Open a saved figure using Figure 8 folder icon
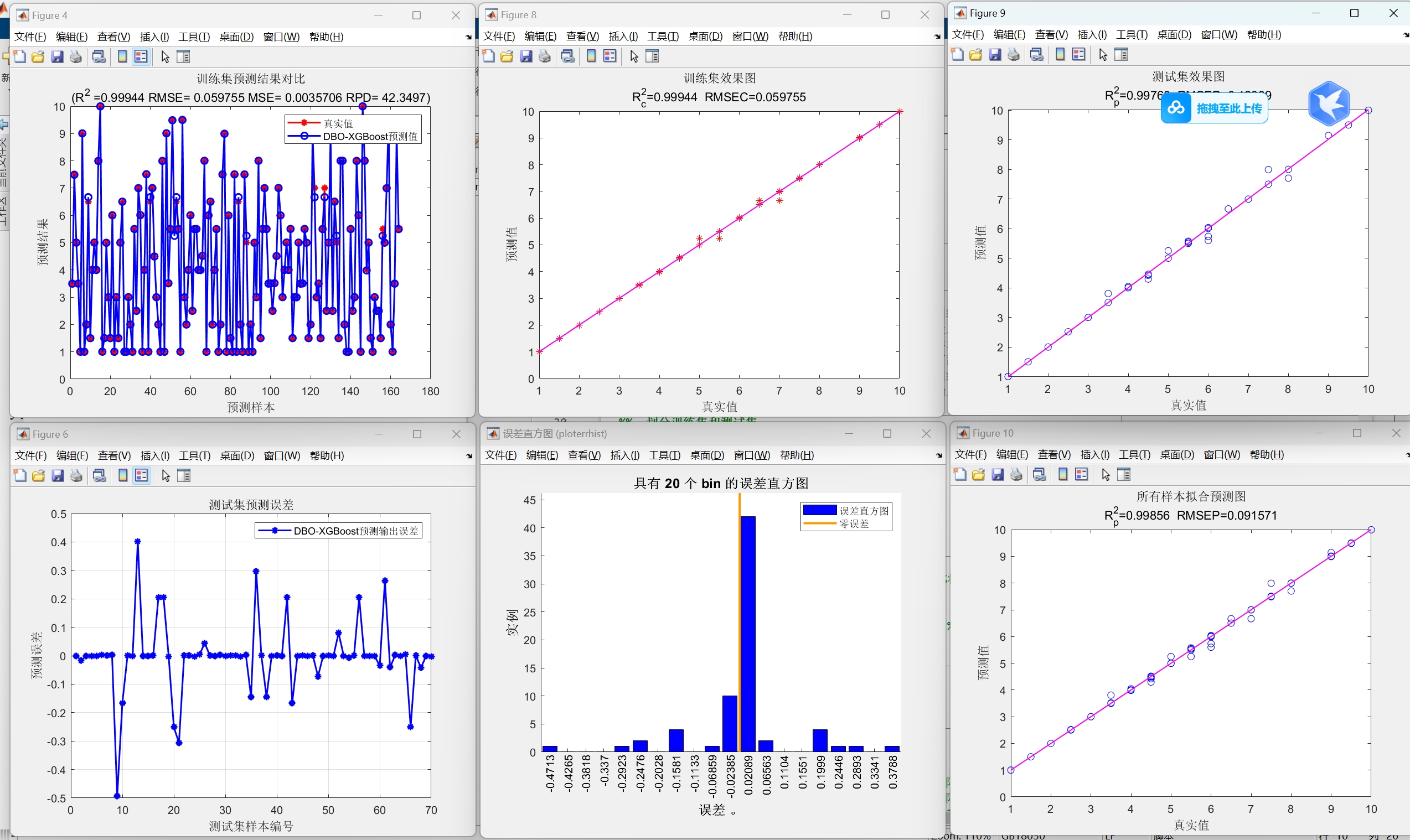 (506, 55)
